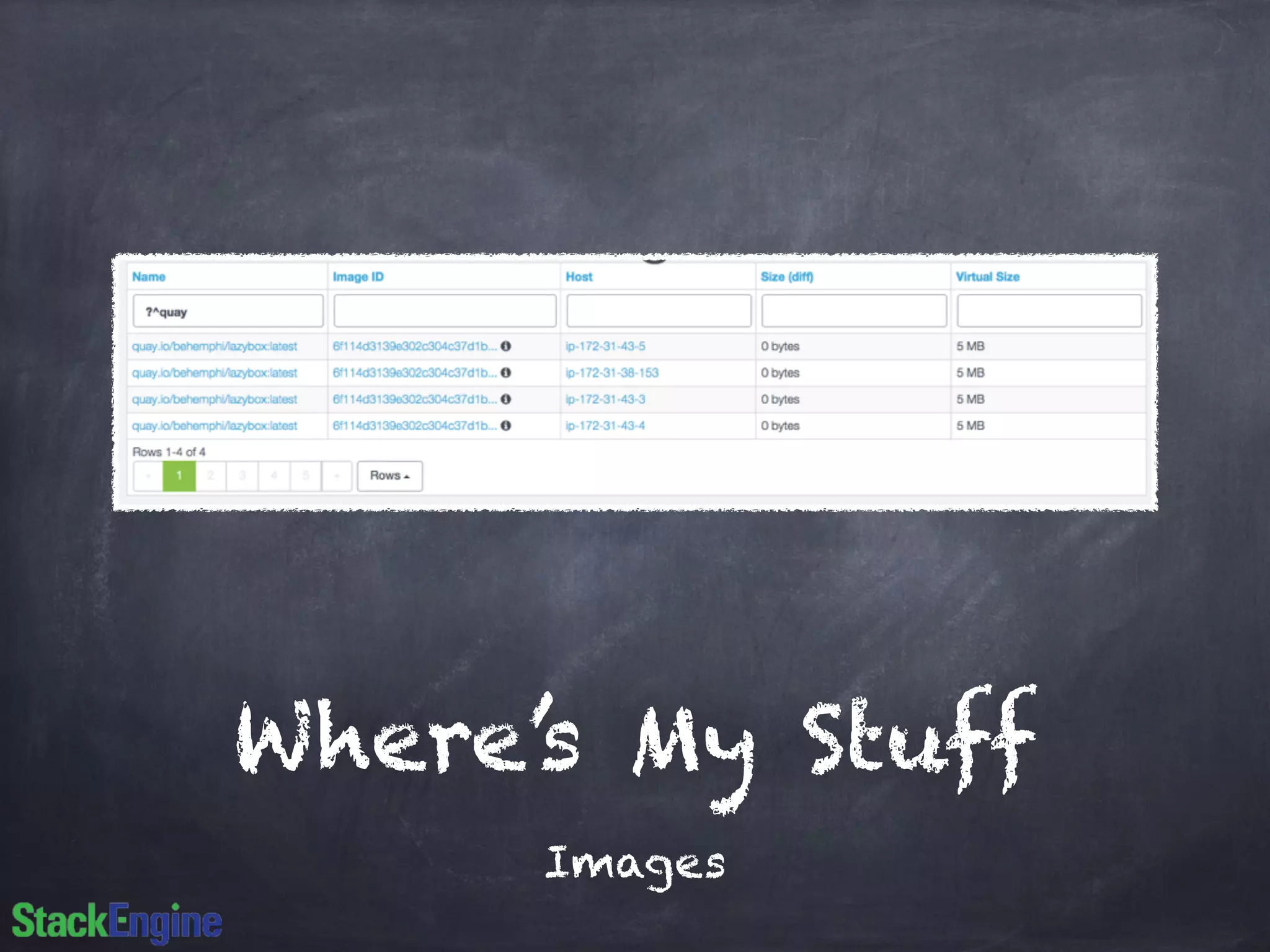Open image ID link for host ip-172-31-43-5
The image size is (1270, 952).
[x=415, y=346]
